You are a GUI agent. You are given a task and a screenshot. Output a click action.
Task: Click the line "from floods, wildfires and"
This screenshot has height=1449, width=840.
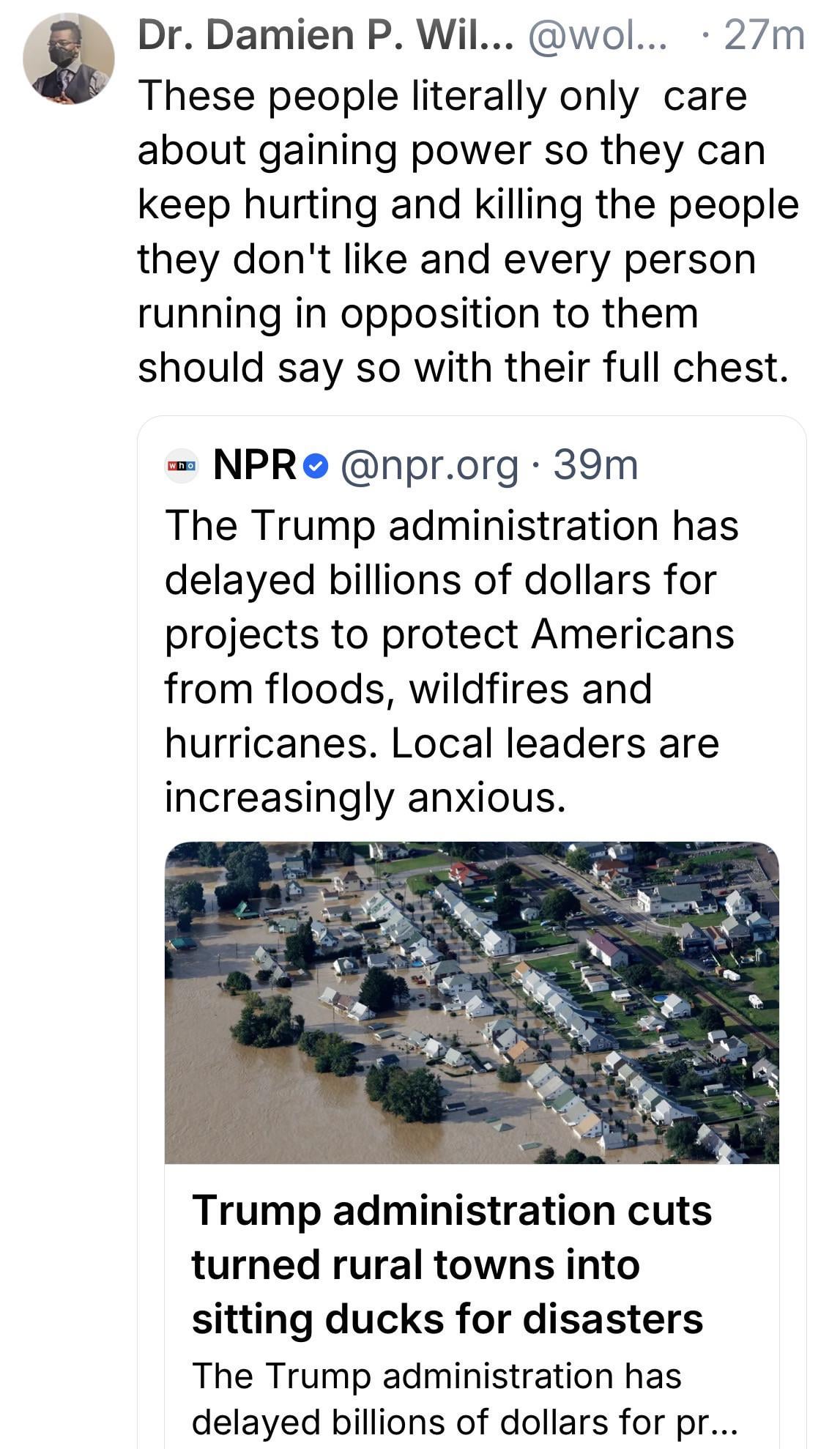pos(408,689)
